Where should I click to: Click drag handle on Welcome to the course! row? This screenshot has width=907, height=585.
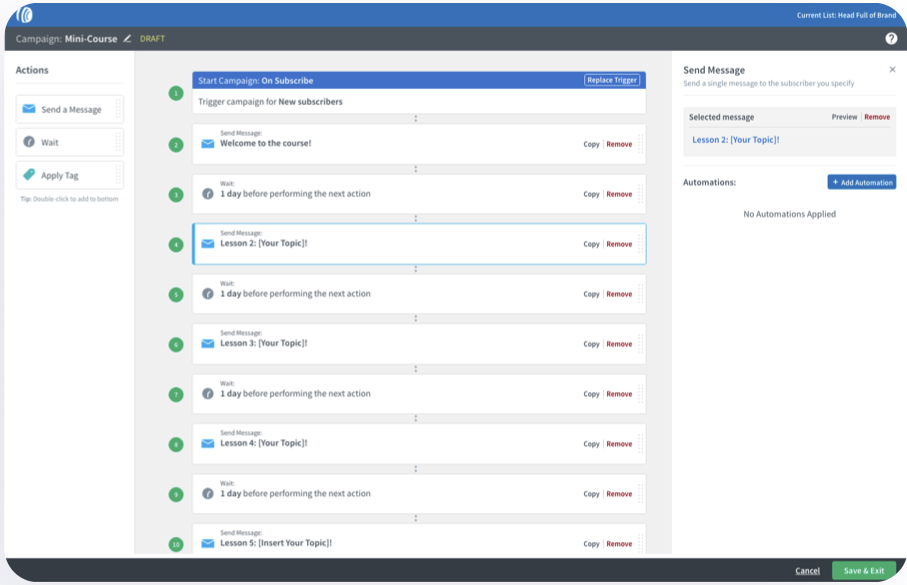click(640, 144)
